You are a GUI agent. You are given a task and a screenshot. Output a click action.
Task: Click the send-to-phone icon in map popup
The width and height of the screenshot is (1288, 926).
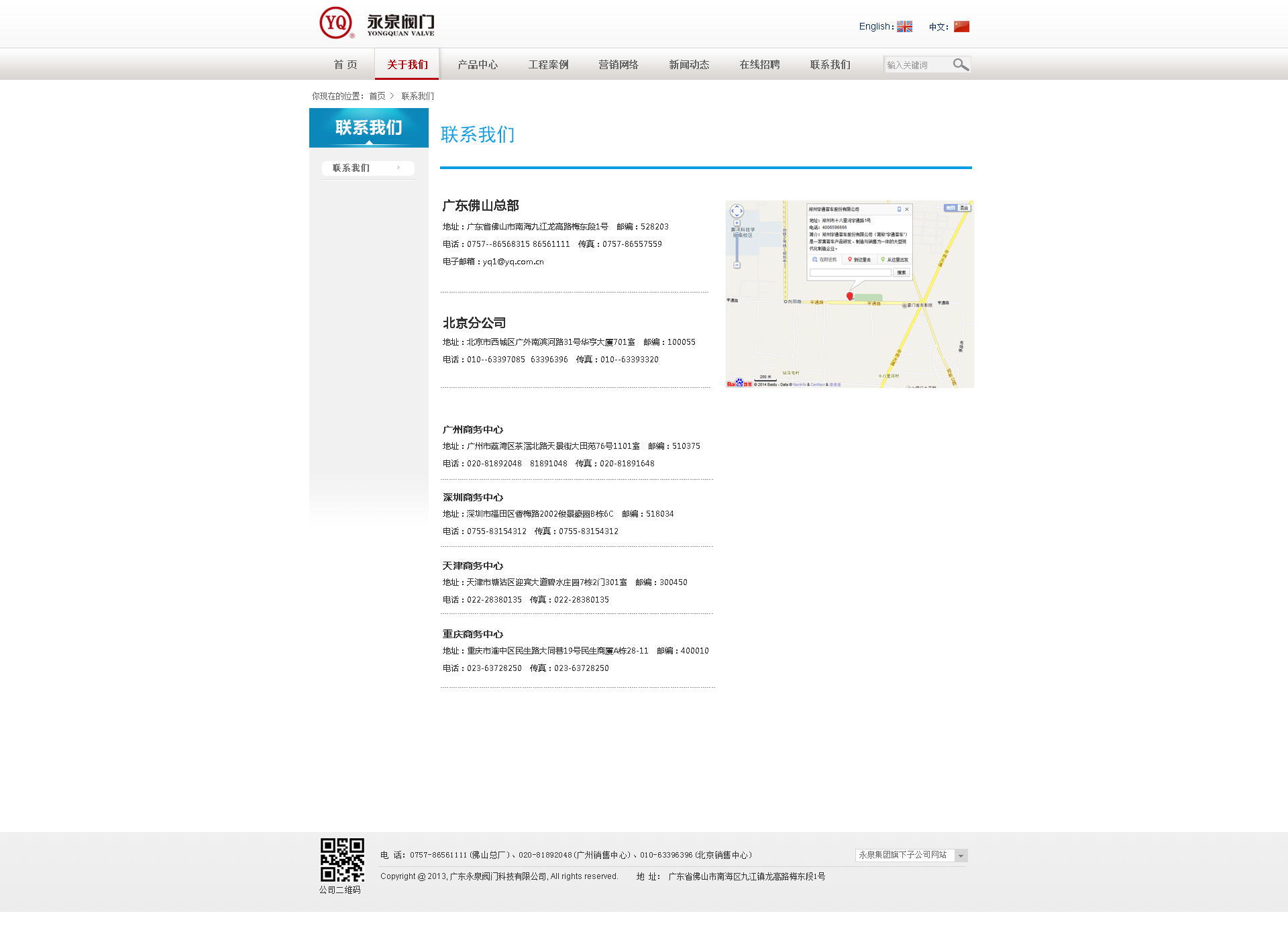[x=899, y=209]
